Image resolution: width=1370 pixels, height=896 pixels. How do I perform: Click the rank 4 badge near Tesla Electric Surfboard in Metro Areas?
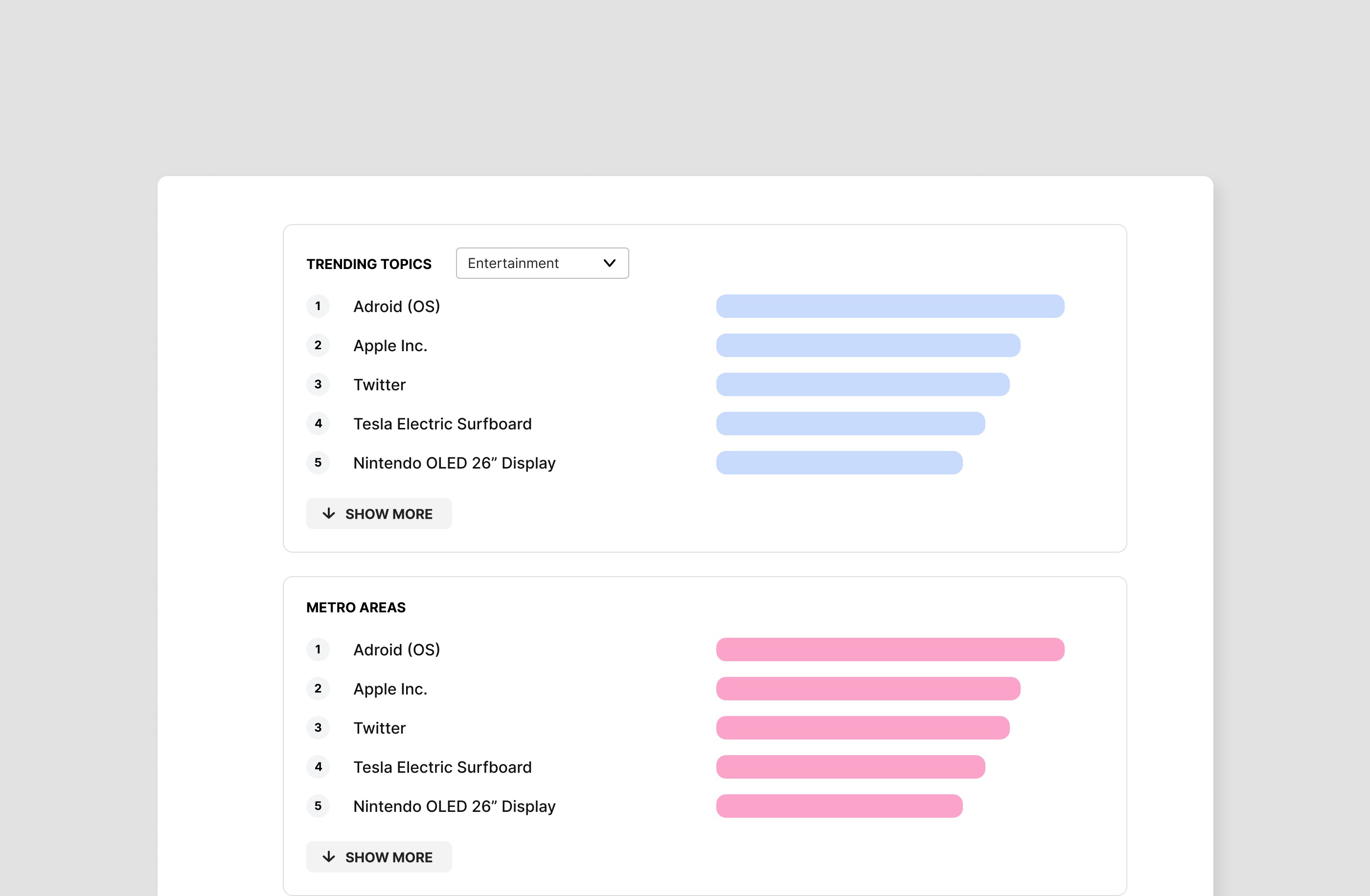[318, 766]
